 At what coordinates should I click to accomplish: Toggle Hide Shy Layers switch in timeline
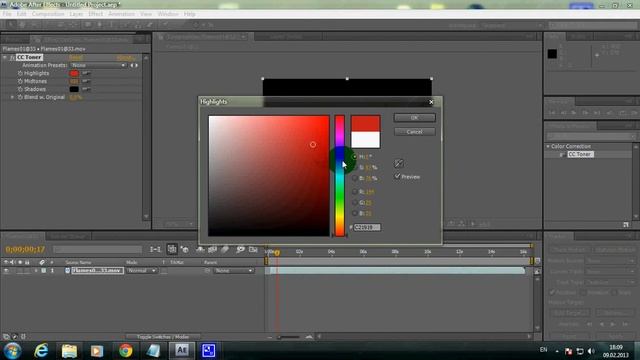pos(200,249)
